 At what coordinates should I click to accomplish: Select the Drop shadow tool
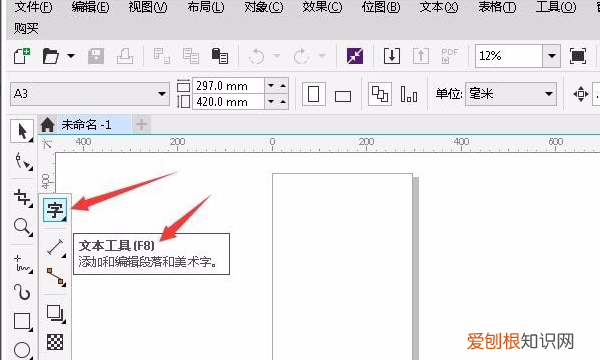pos(56,314)
